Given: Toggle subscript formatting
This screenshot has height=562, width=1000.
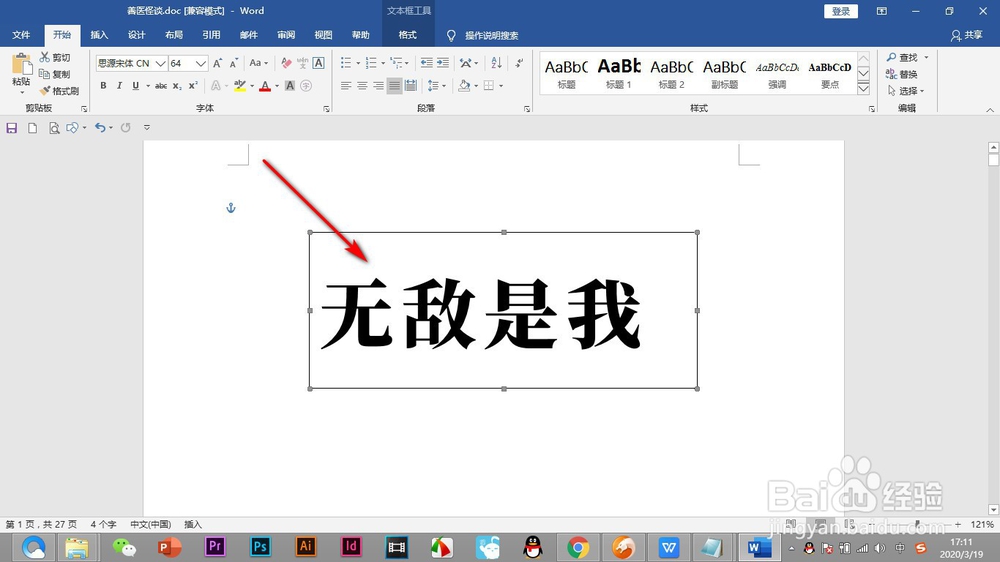Looking at the screenshot, I should tap(177, 85).
